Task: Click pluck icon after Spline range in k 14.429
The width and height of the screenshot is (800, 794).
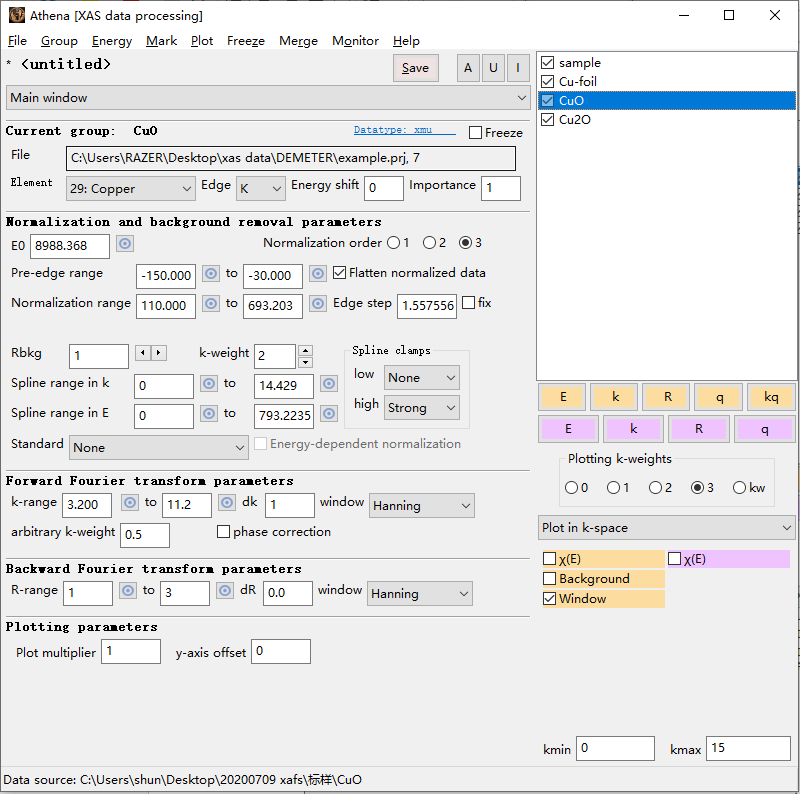Action: [328, 384]
